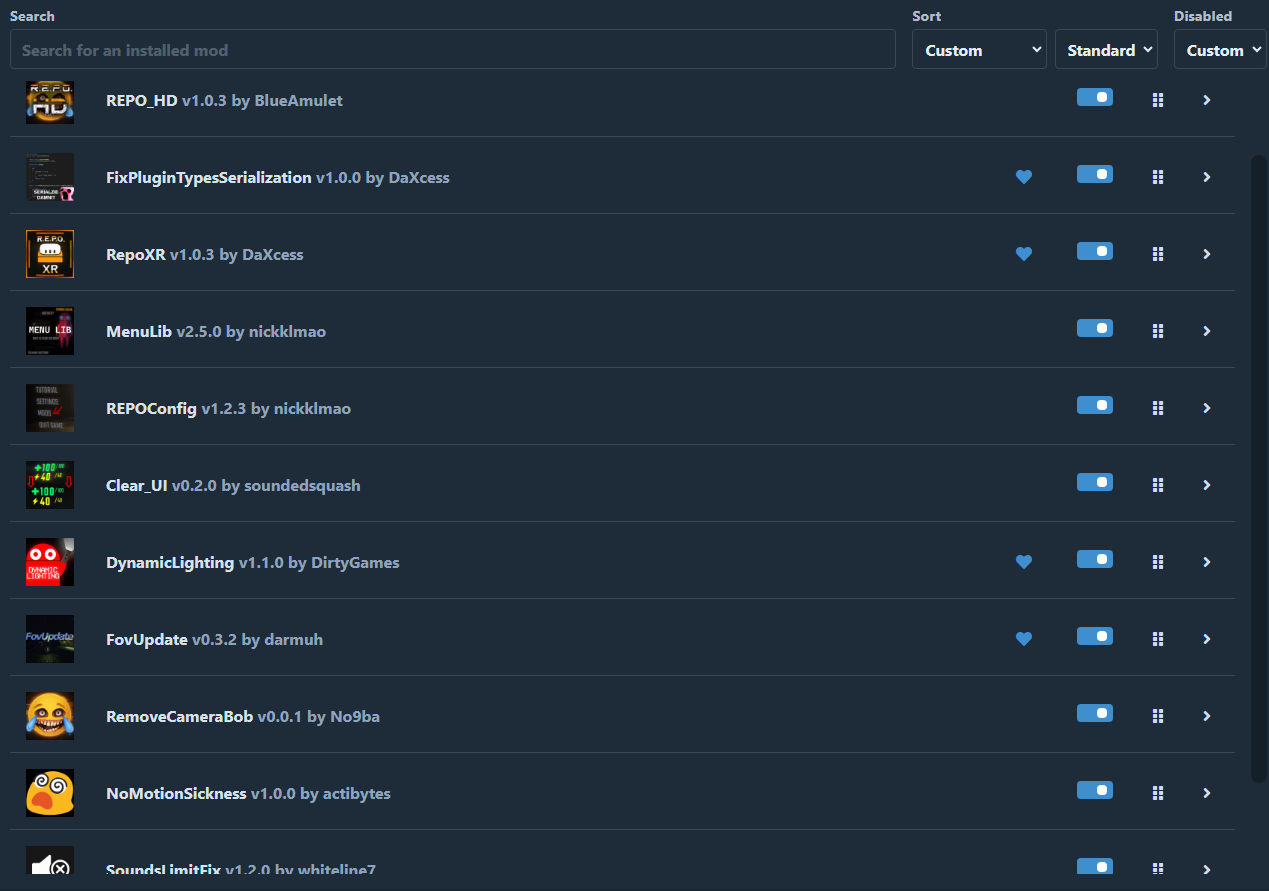Click the RepoXR v1.0.3 title text
The width and height of the screenshot is (1269, 891).
[x=160, y=255]
